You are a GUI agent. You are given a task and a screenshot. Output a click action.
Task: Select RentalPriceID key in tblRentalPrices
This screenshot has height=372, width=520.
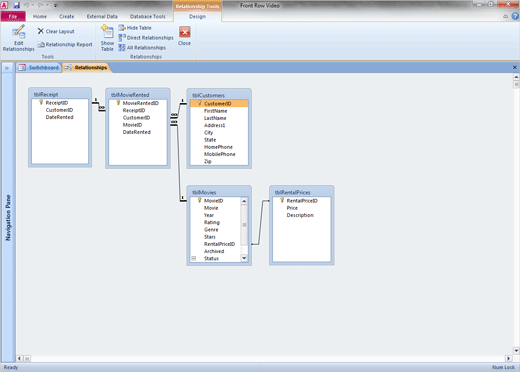tap(302, 201)
